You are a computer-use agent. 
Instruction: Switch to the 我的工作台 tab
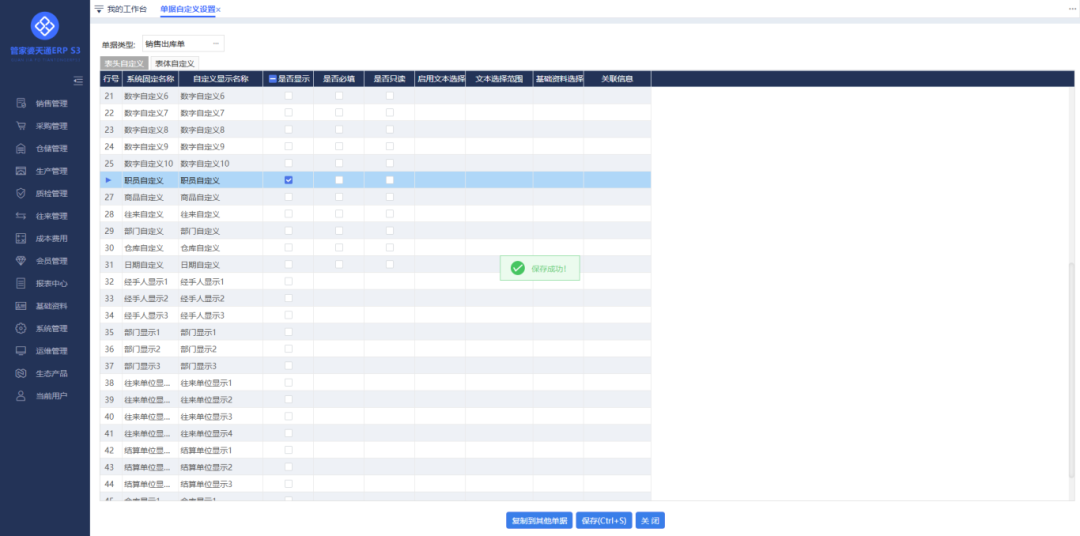tap(127, 9)
